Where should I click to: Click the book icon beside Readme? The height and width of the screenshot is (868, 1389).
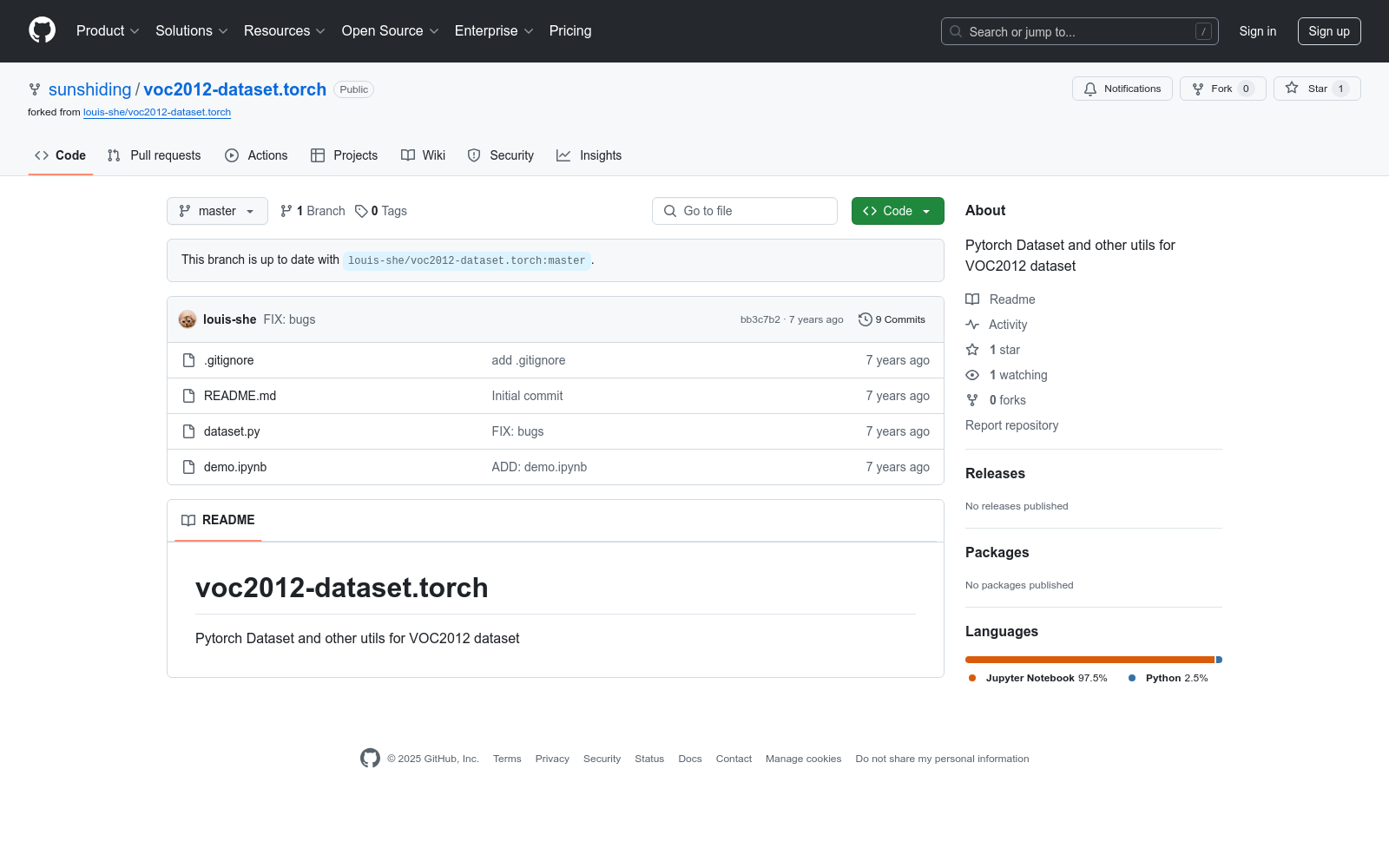[x=972, y=299]
